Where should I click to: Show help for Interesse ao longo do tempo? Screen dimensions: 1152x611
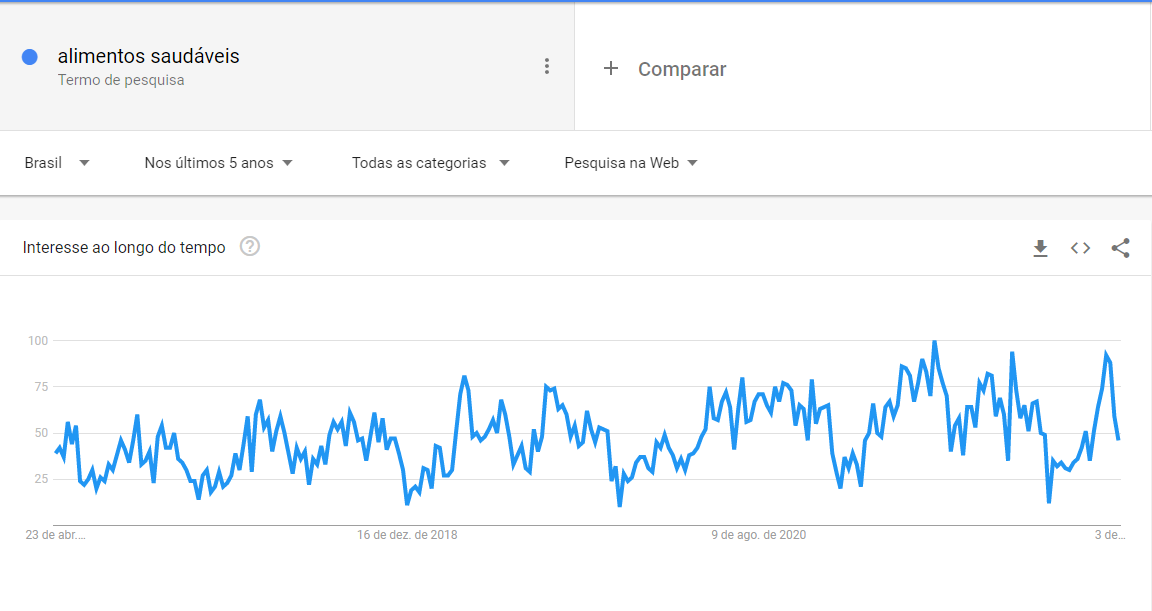[250, 246]
